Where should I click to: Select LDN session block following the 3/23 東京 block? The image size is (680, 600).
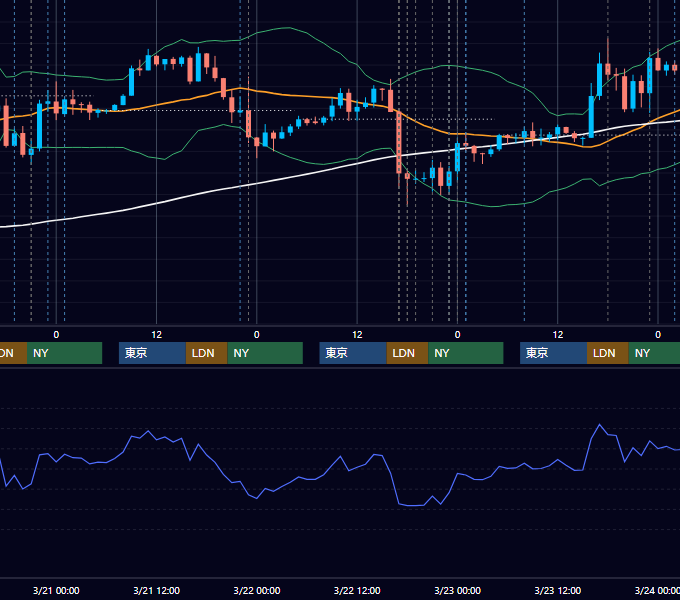(x=608, y=353)
